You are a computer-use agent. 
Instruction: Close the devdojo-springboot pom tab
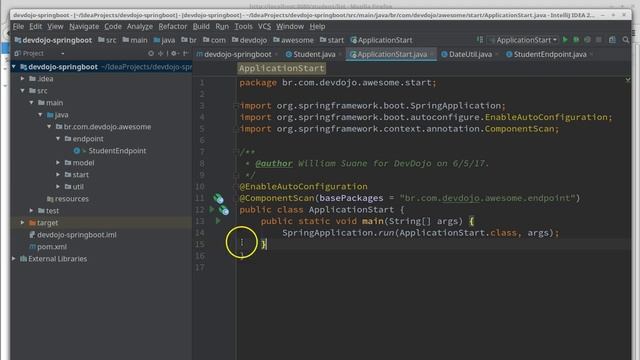[x=276, y=54]
